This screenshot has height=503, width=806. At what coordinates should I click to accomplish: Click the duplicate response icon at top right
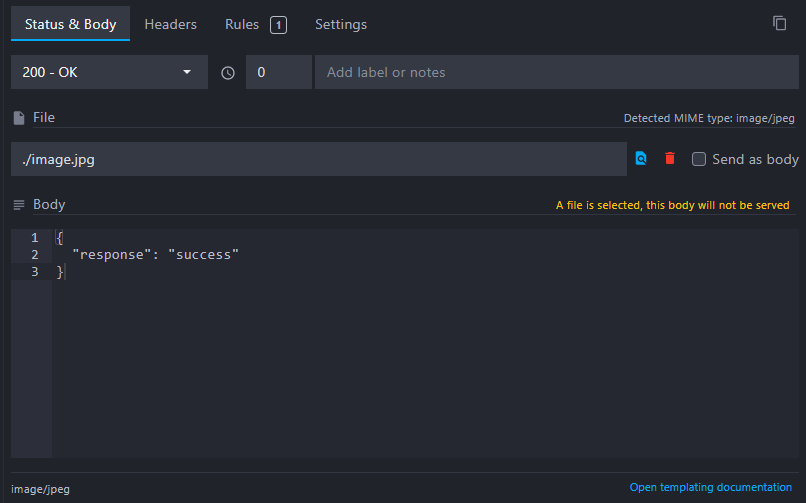[780, 23]
